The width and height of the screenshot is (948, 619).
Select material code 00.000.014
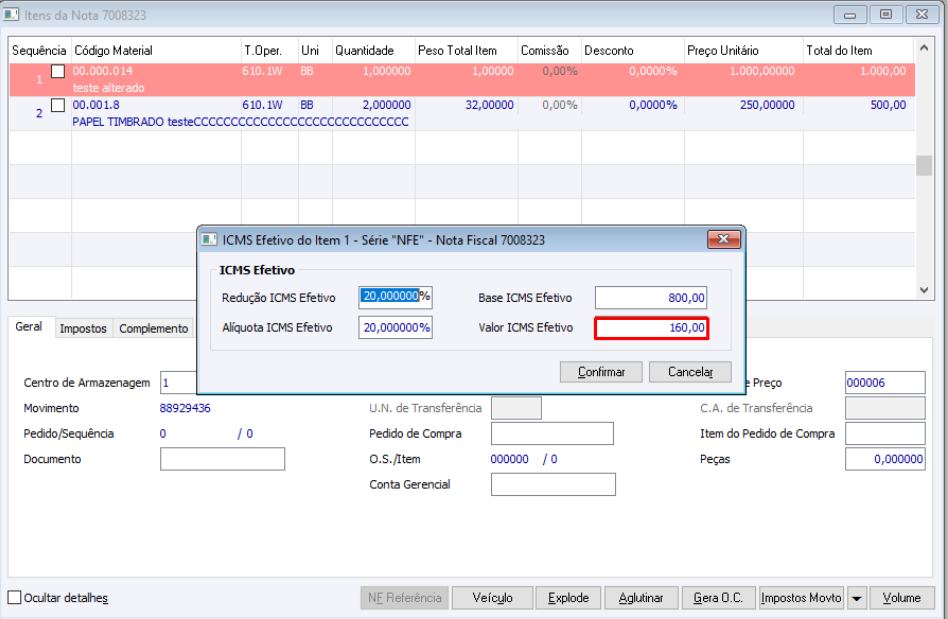103,71
